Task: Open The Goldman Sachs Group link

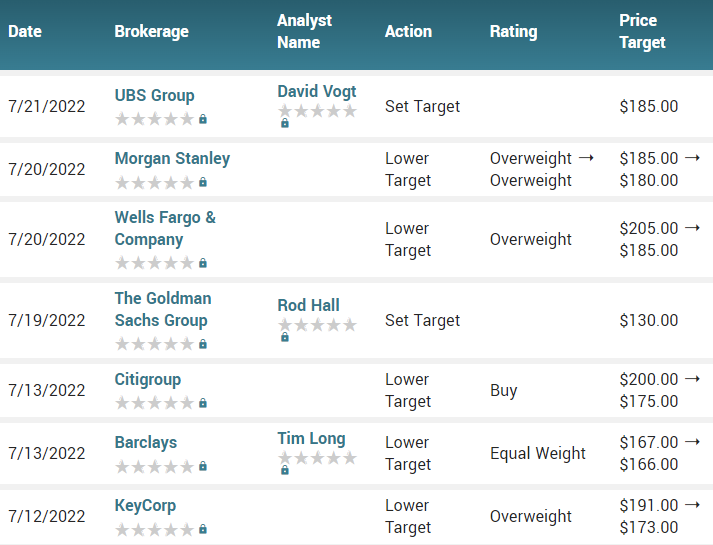Action: click(x=163, y=310)
